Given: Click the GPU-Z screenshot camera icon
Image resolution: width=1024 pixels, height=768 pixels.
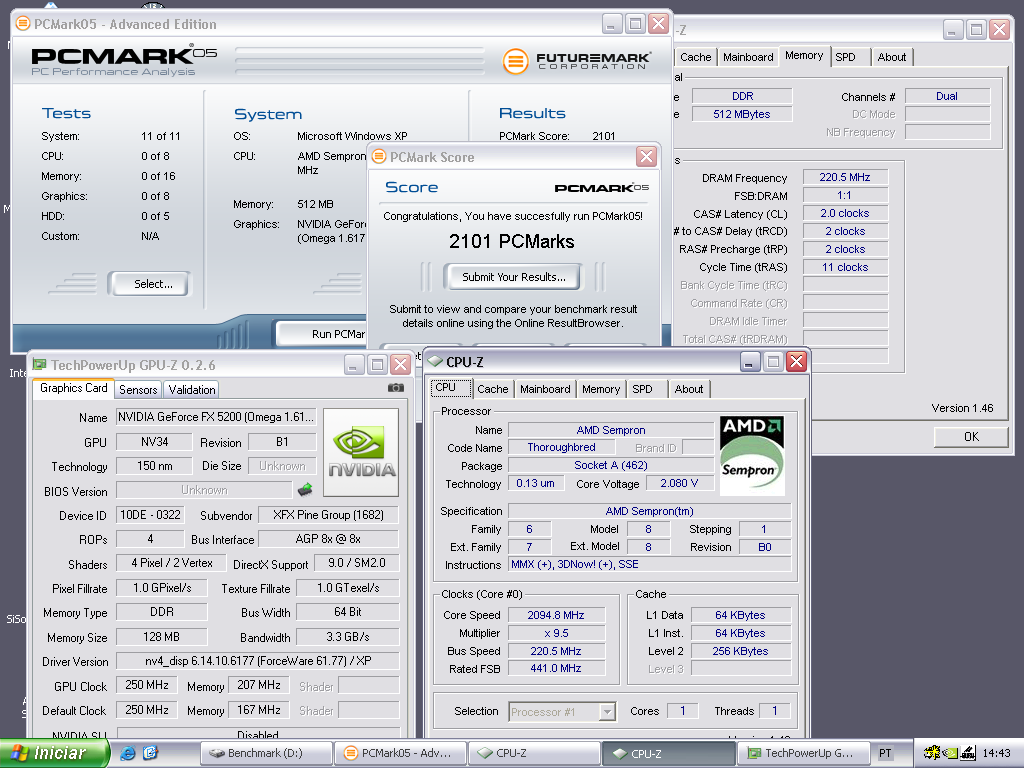Looking at the screenshot, I should 396,388.
